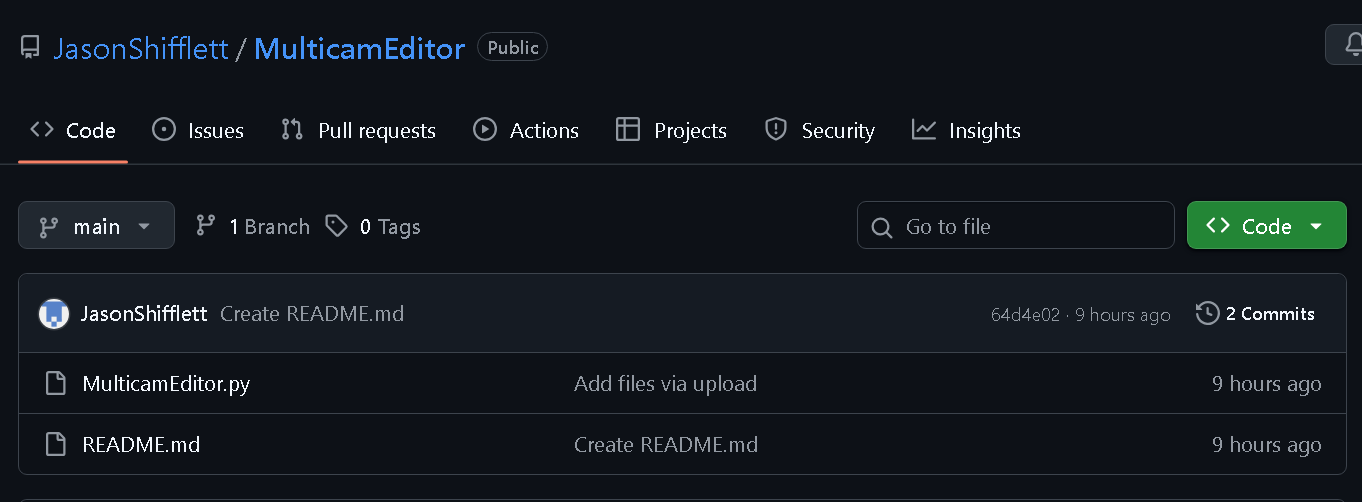Expand the main branch selector dropdown

(96, 226)
